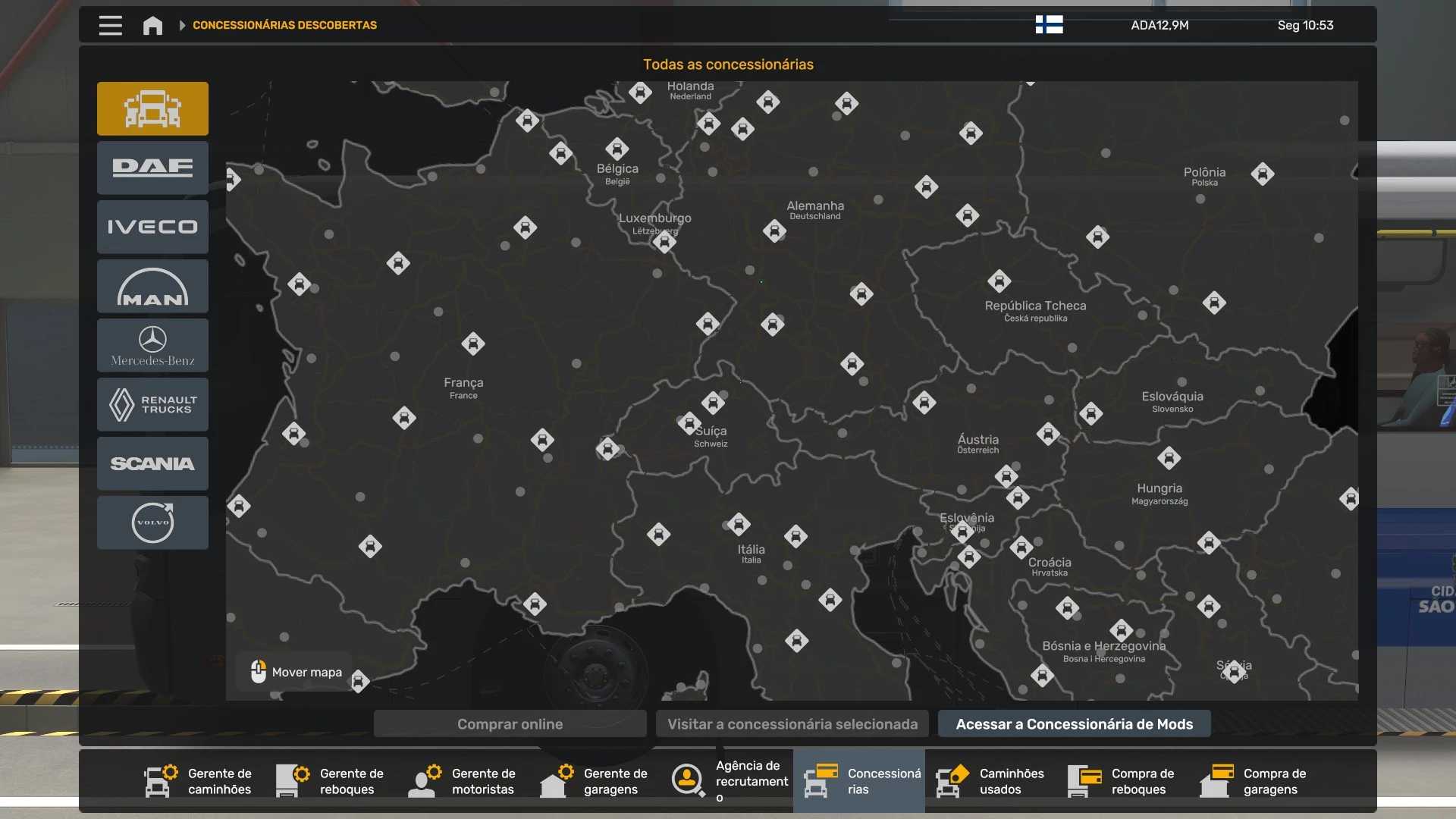The image size is (1456, 819).
Task: Show only Mercedes-Benz dealerships
Action: tap(152, 345)
